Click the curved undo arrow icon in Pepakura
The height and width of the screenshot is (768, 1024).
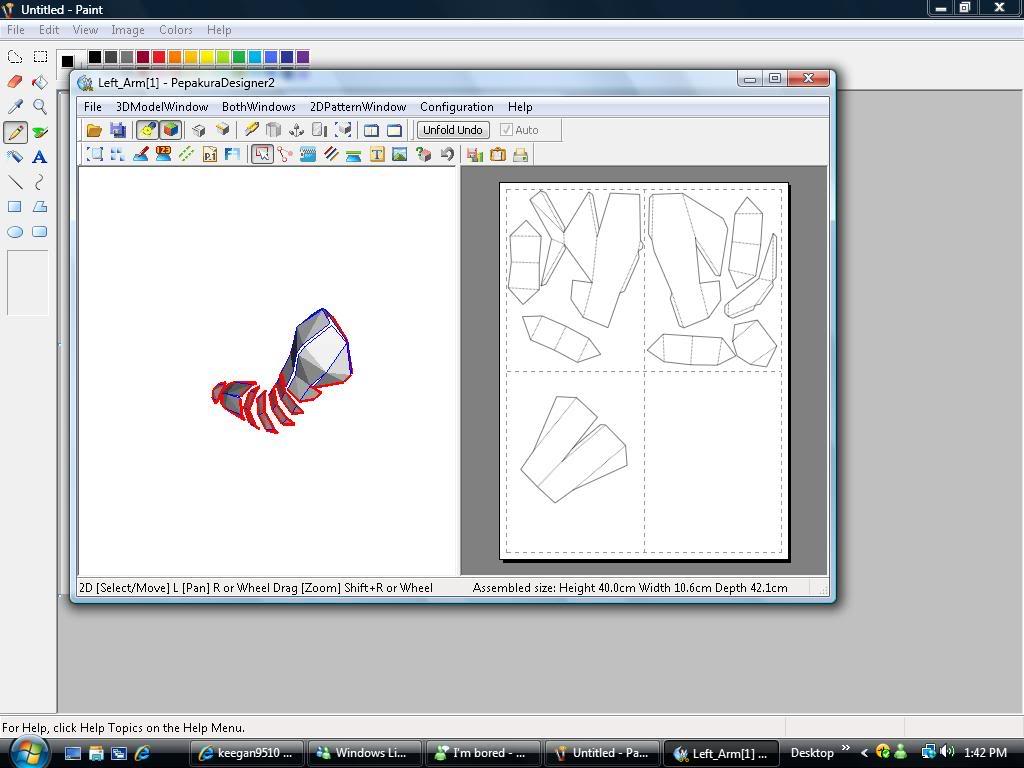click(447, 155)
